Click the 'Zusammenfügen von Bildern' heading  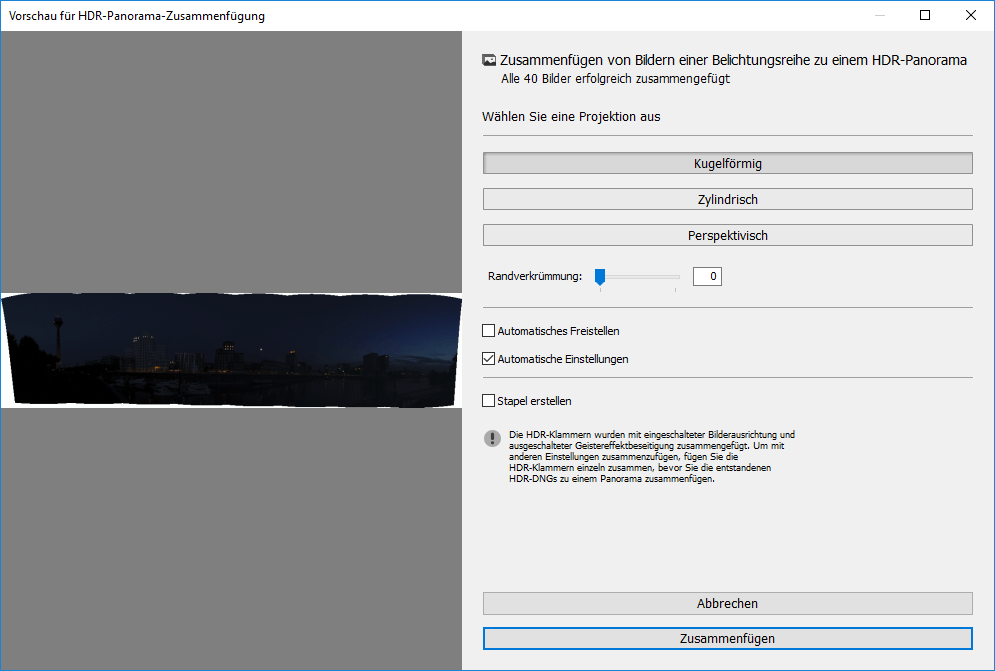[x=734, y=60]
